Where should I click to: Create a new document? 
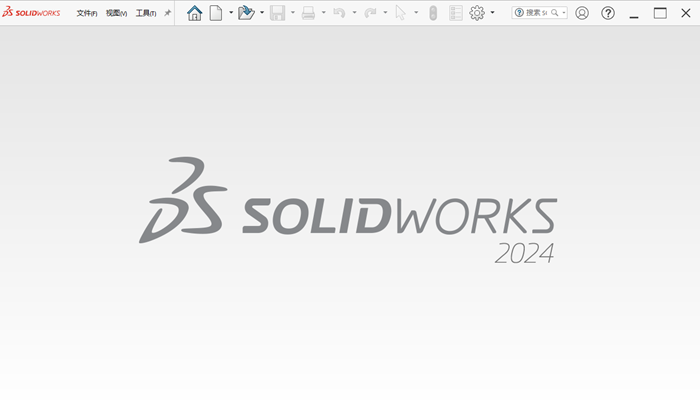(216, 13)
